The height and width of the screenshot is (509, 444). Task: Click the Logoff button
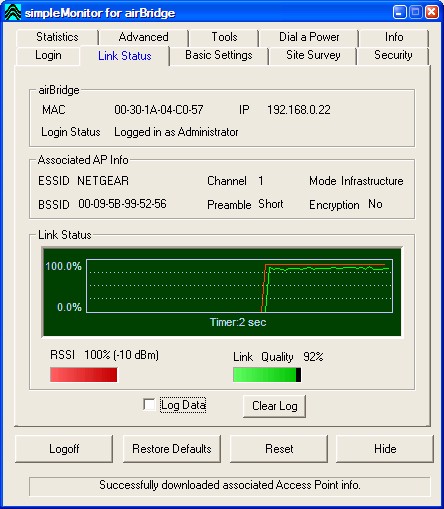click(64, 449)
